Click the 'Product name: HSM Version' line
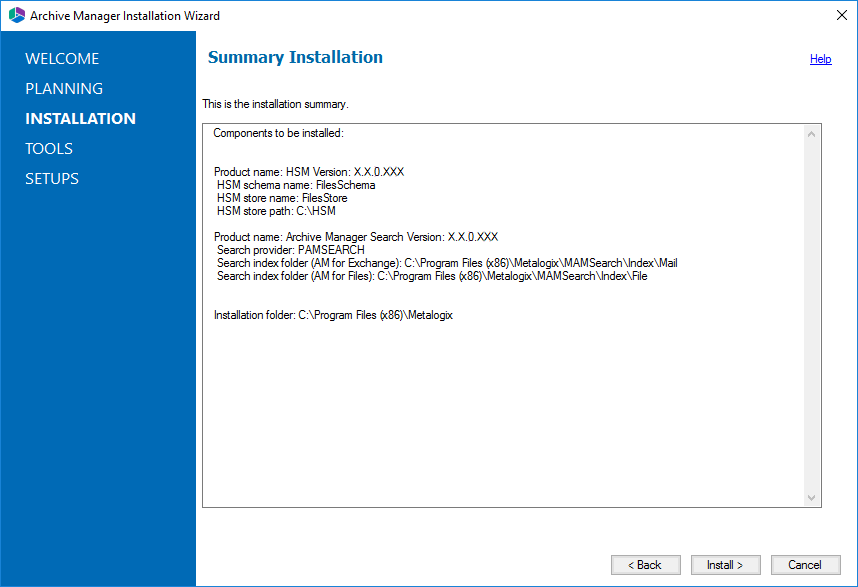 pyautogui.click(x=309, y=172)
